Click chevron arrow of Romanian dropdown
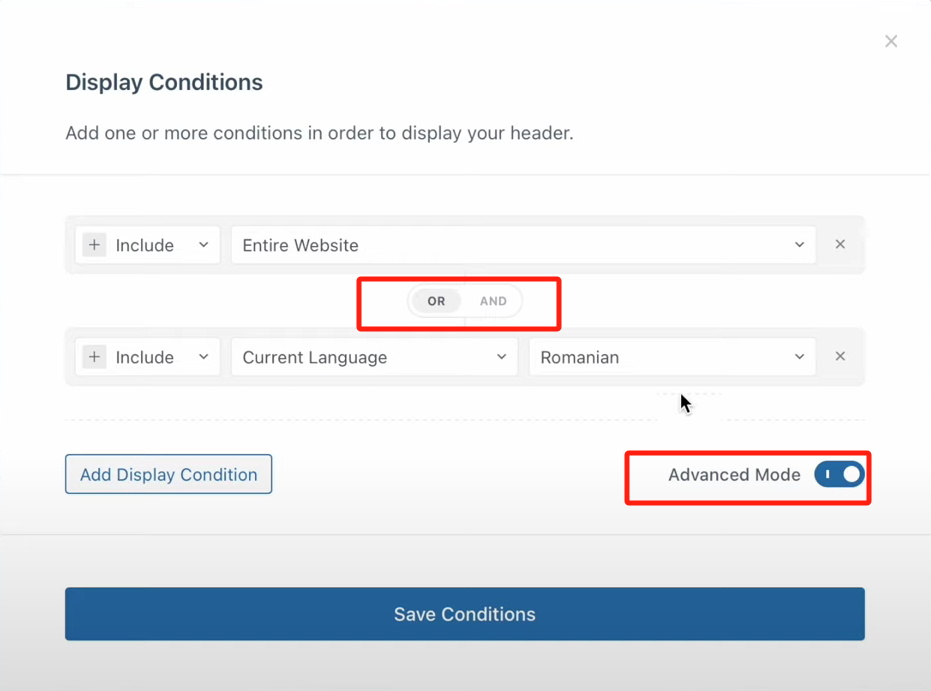Image resolution: width=931 pixels, height=691 pixels. [799, 357]
